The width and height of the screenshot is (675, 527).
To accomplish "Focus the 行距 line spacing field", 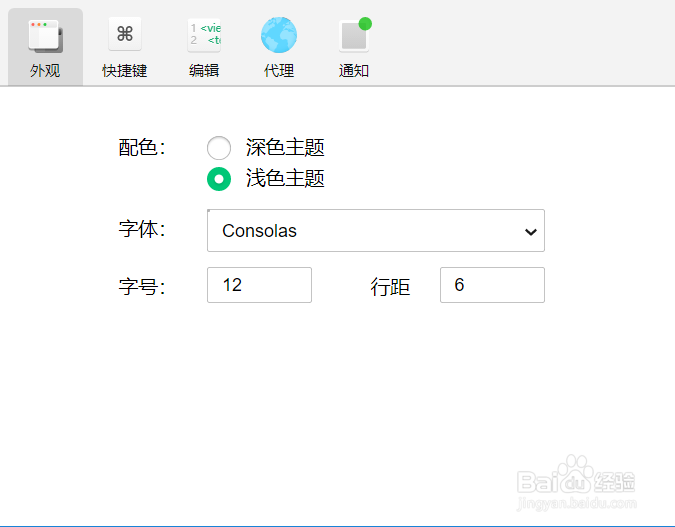I will tap(492, 285).
